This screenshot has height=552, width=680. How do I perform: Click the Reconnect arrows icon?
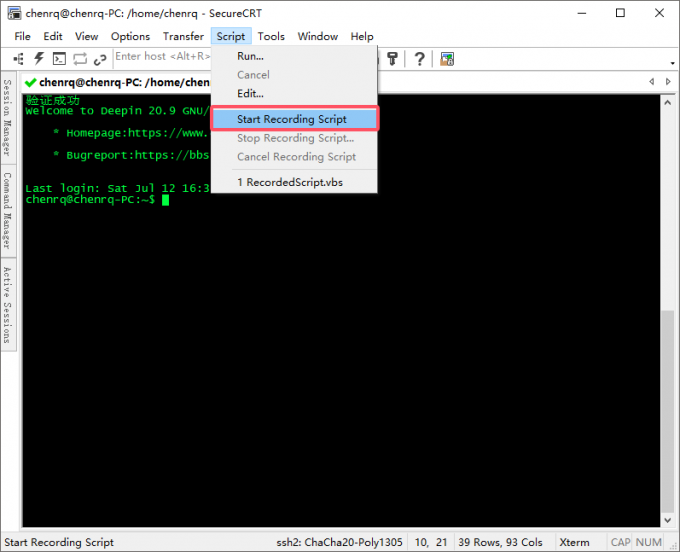click(x=80, y=59)
